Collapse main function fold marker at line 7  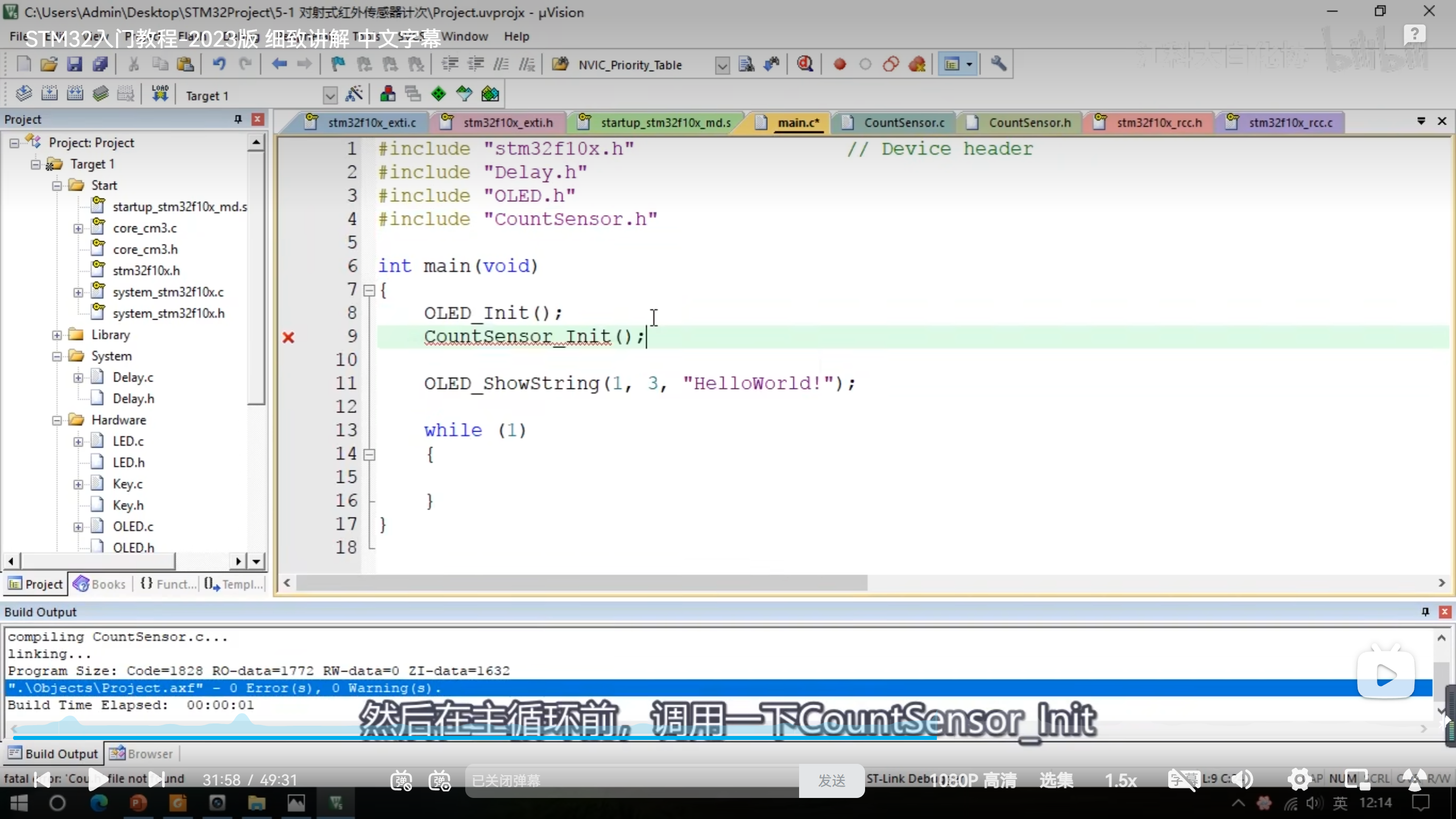369,291
